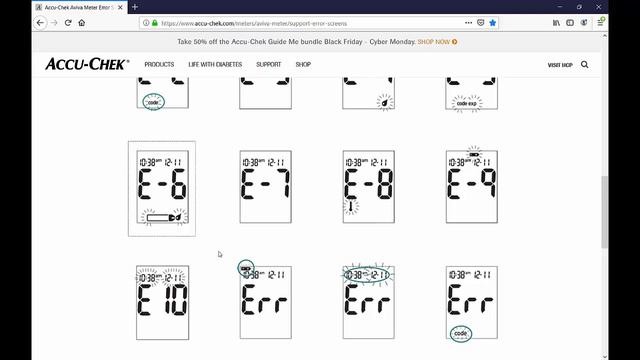This screenshot has width=640, height=360.
Task: Click the page vertical scrollbar thumb
Action: point(604,211)
